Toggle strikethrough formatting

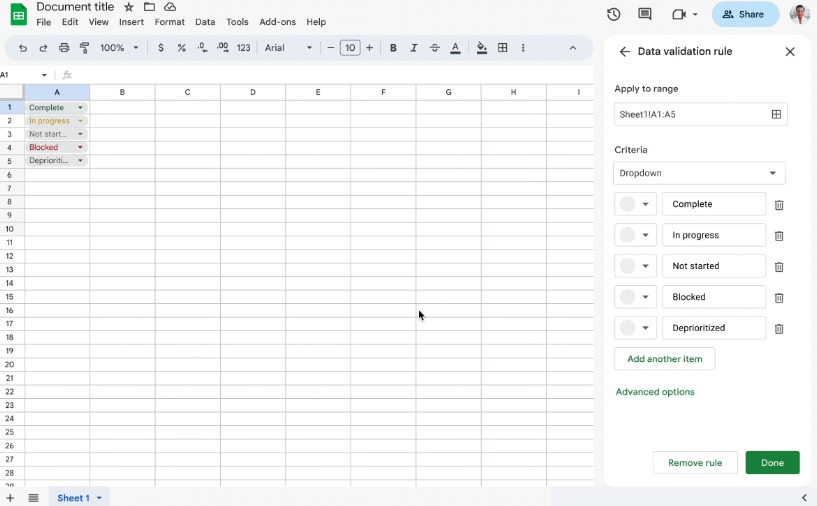[435, 48]
